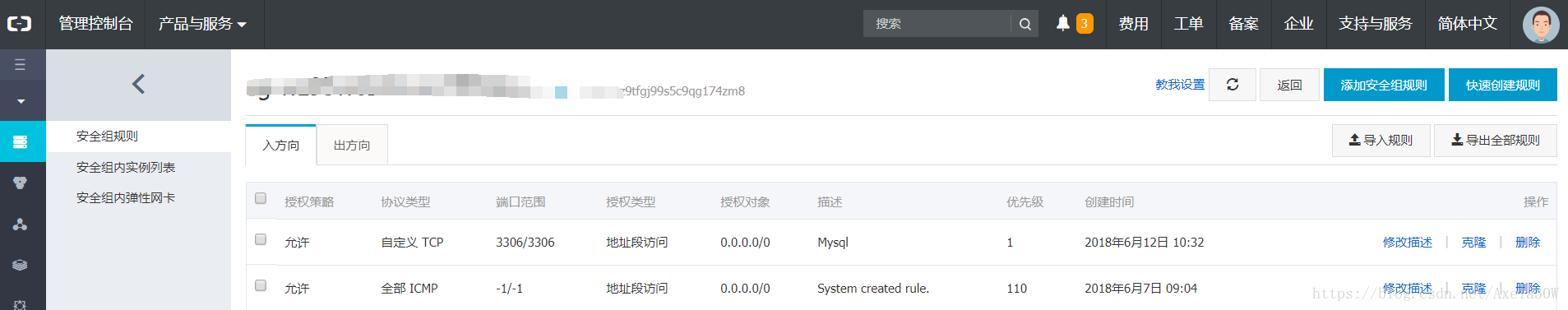Click the 2018年6月12日 10:32 timestamp
The height and width of the screenshot is (310, 1568).
[1145, 243]
